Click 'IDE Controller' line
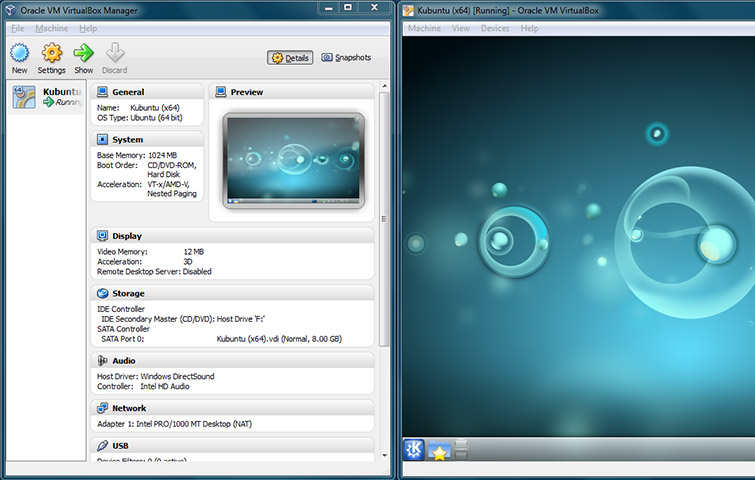 pos(121,309)
